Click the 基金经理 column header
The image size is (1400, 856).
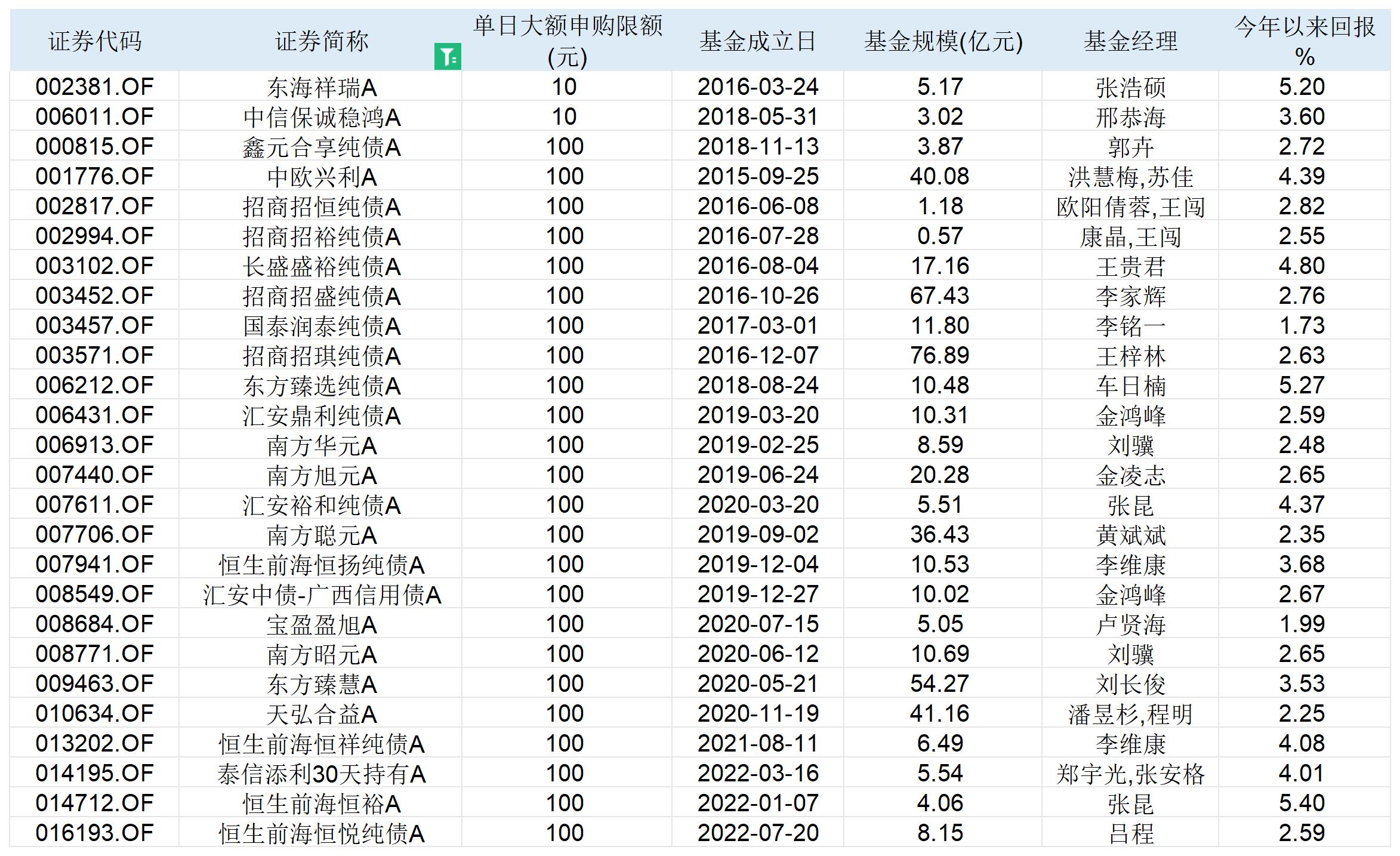(1130, 41)
